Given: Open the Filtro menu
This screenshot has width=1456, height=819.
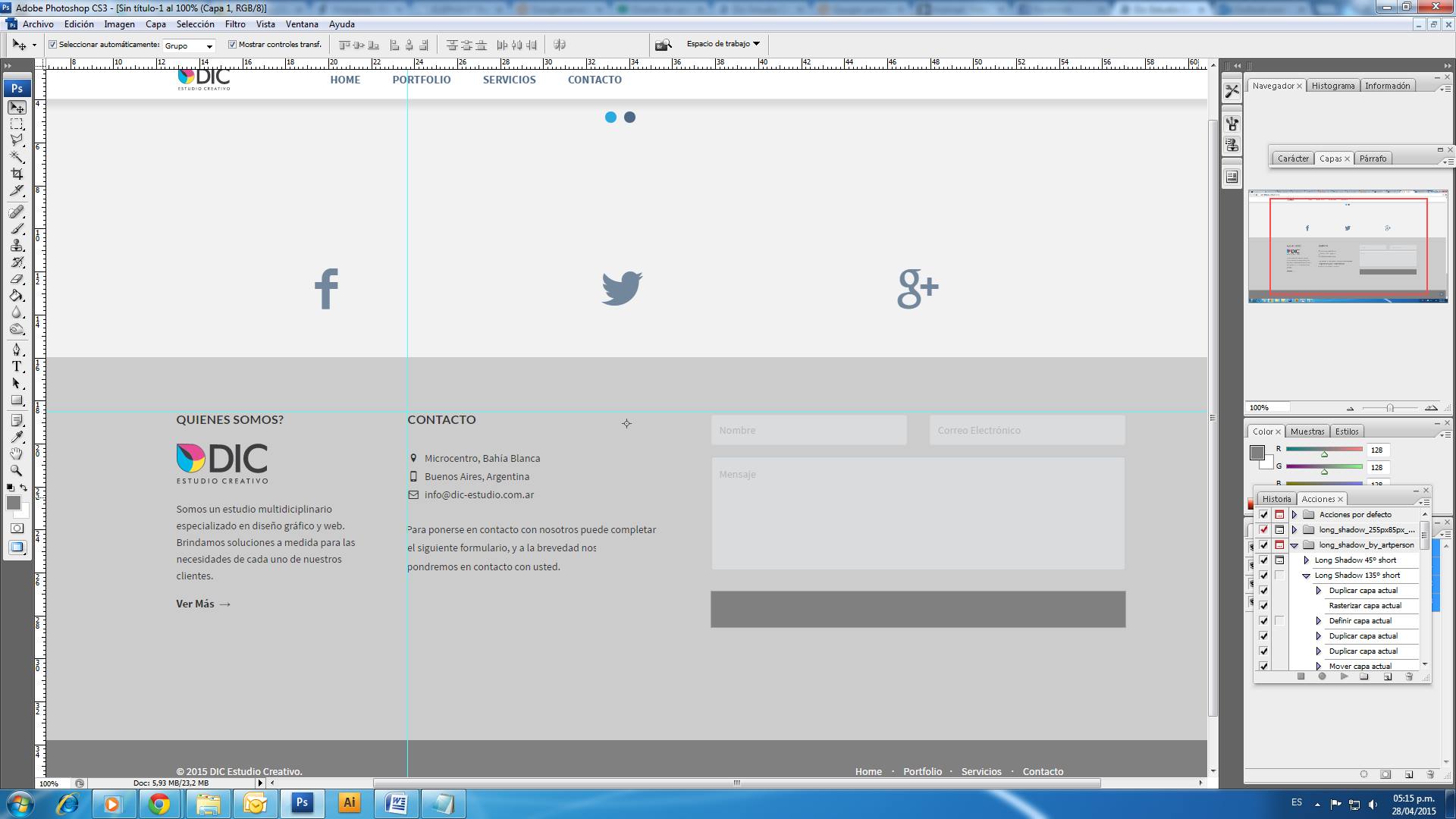Looking at the screenshot, I should click(235, 24).
